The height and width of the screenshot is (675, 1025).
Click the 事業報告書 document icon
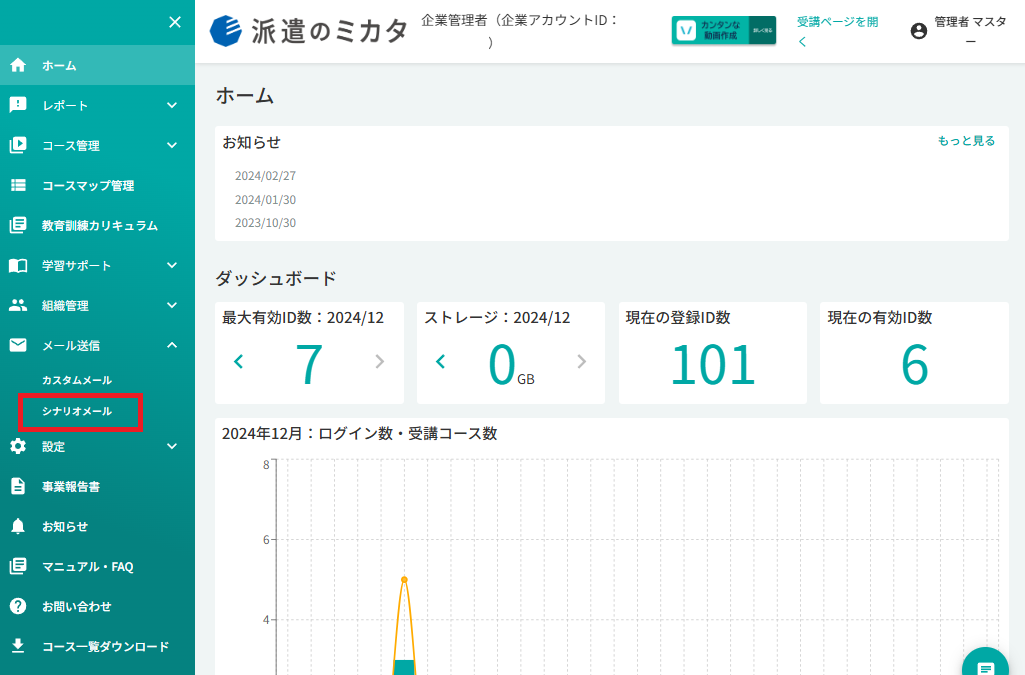18,486
